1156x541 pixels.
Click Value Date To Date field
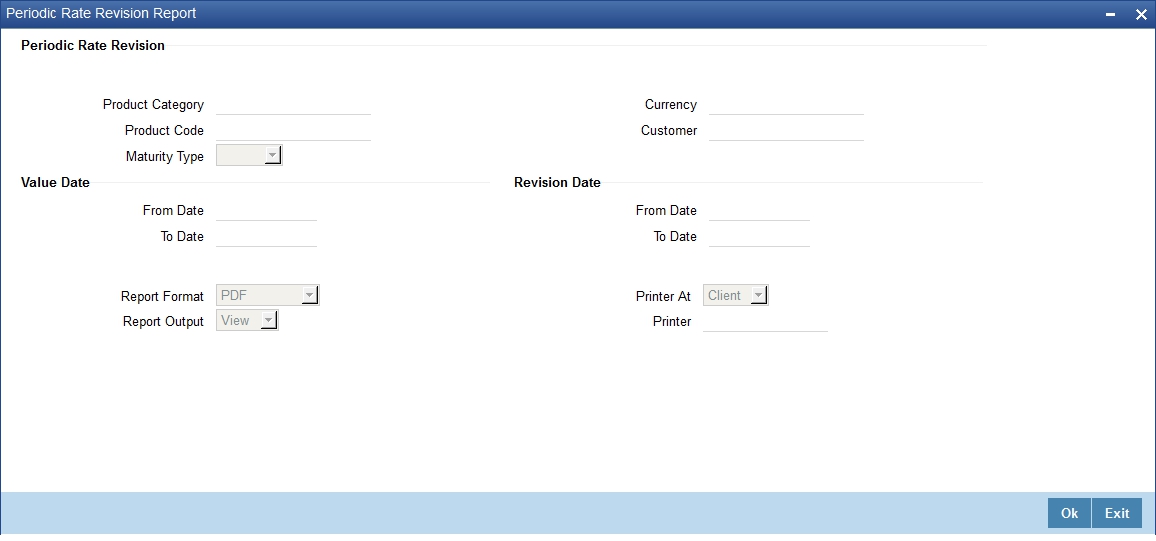pyautogui.click(x=266, y=237)
